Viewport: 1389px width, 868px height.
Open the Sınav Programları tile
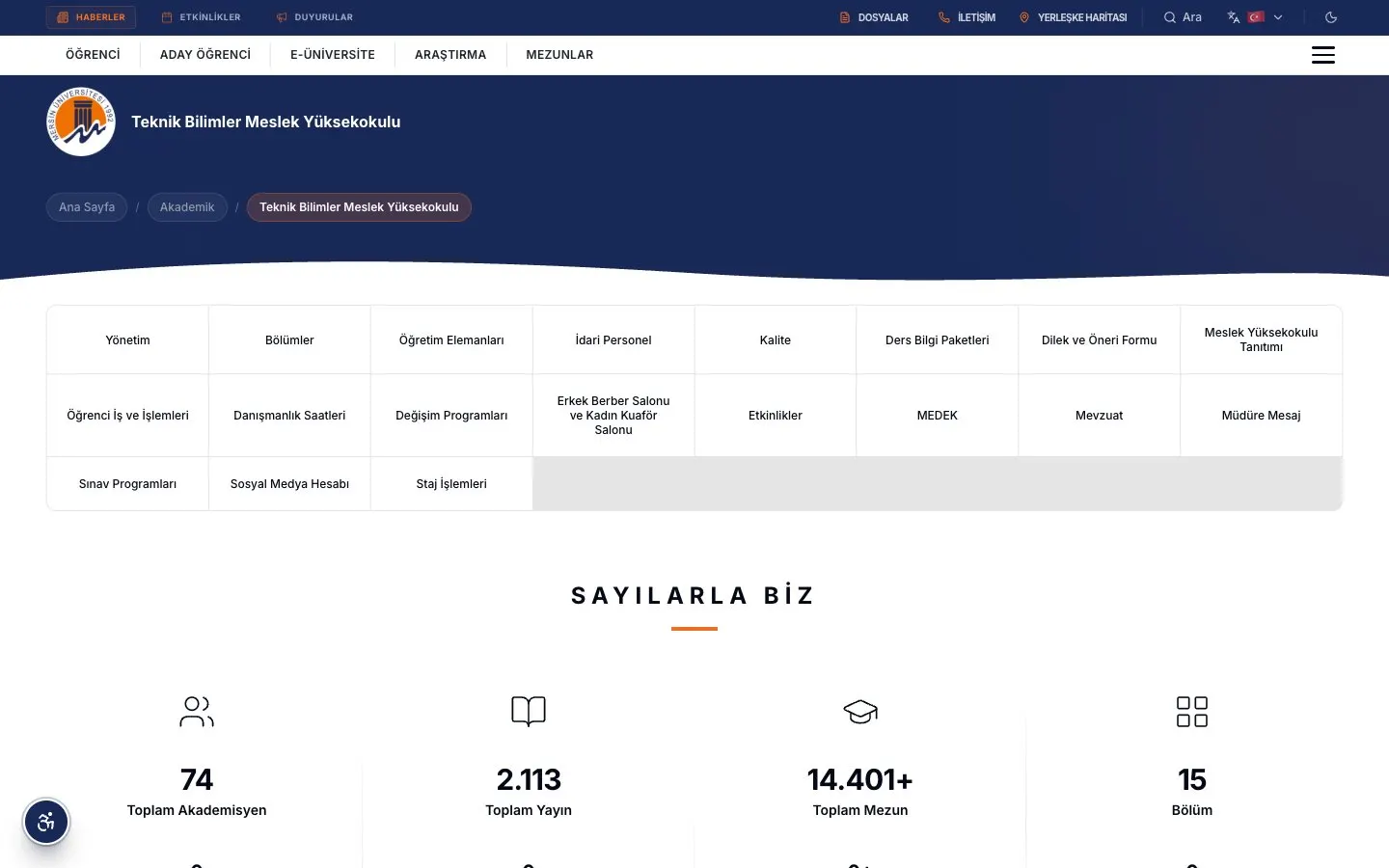point(127,484)
